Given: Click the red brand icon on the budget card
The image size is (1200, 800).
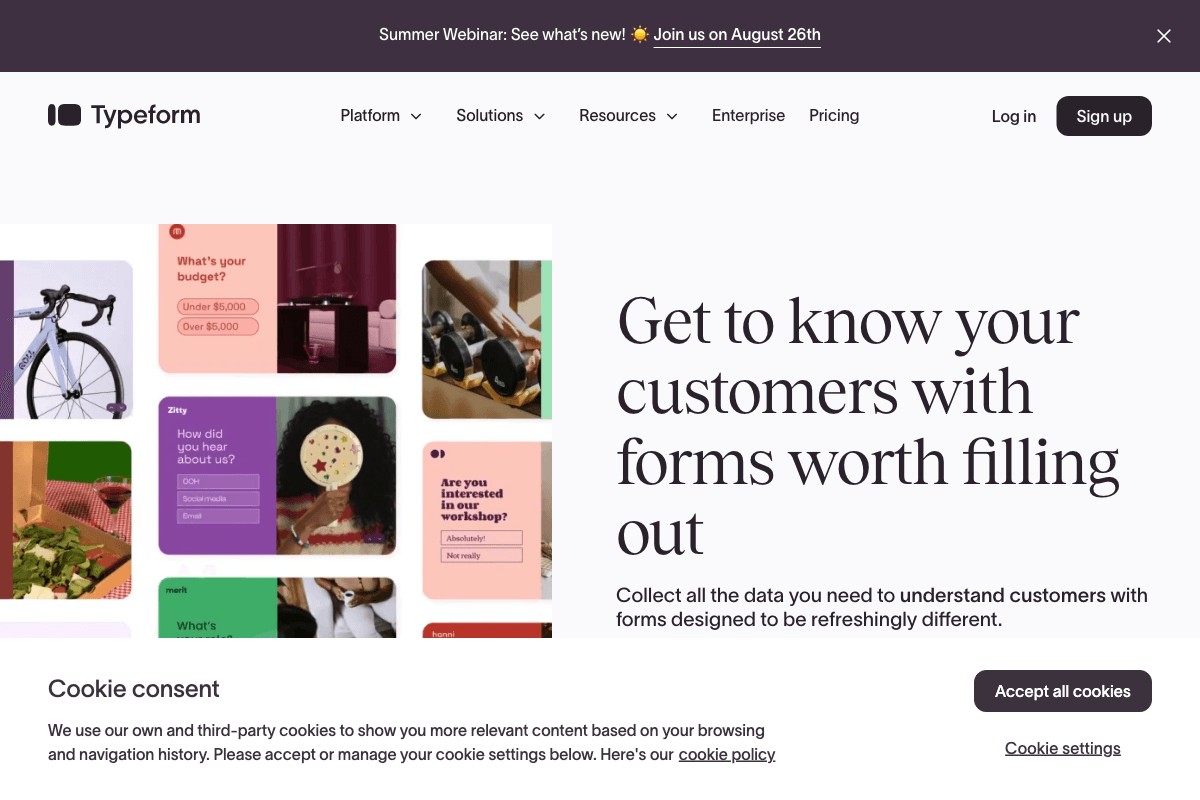Looking at the screenshot, I should (x=176, y=231).
